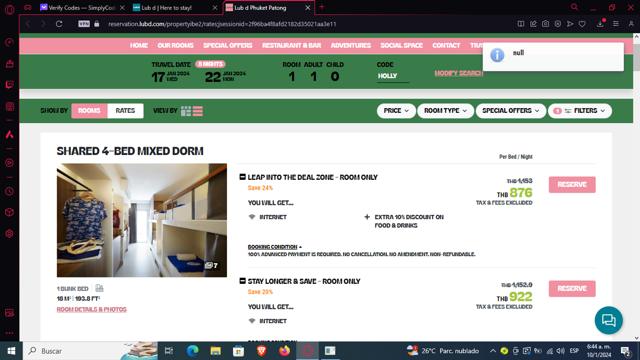The image size is (640, 360).
Task: Open the downloads icon in the toolbar
Action: (x=600, y=24)
